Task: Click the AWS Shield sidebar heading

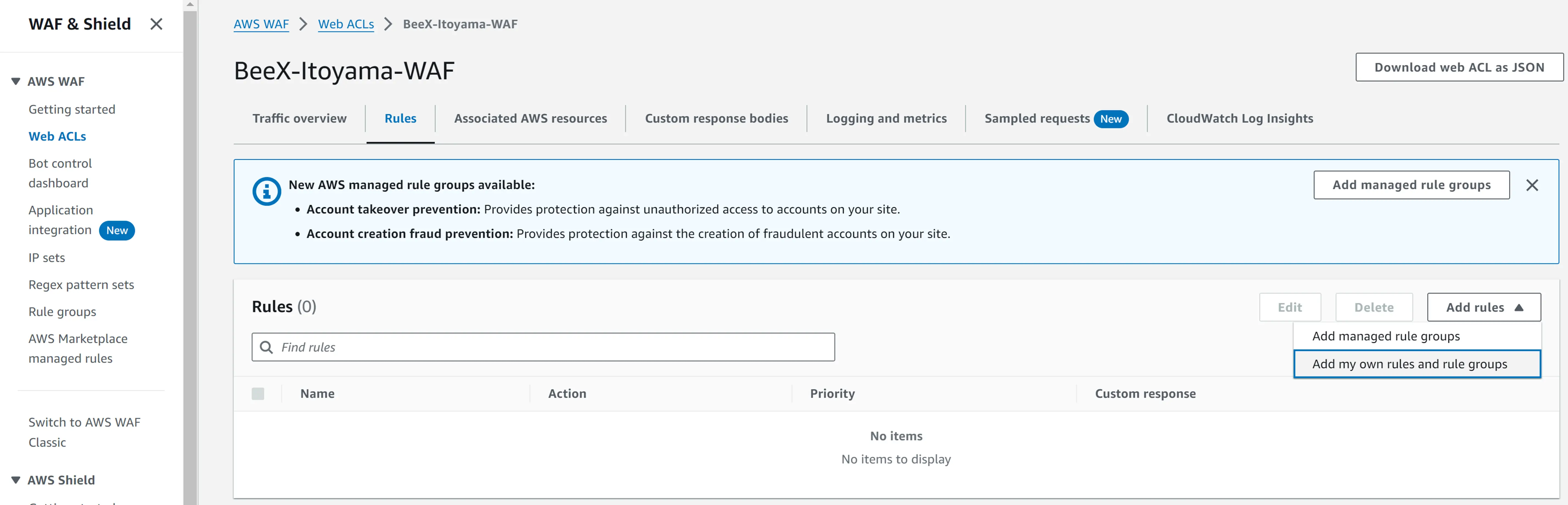Action: pos(61,480)
